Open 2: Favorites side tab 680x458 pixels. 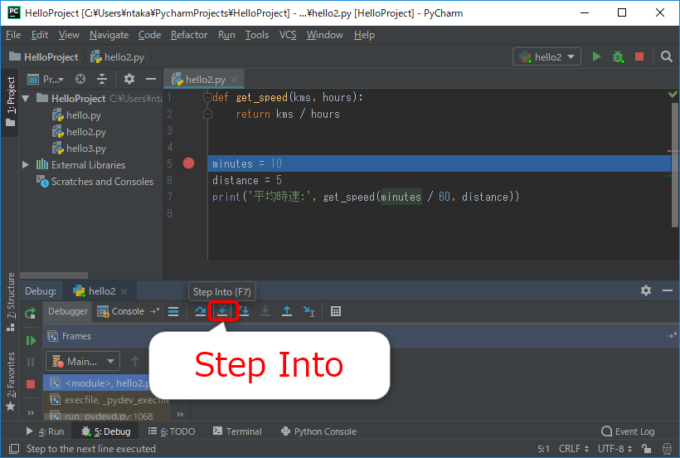(10, 382)
